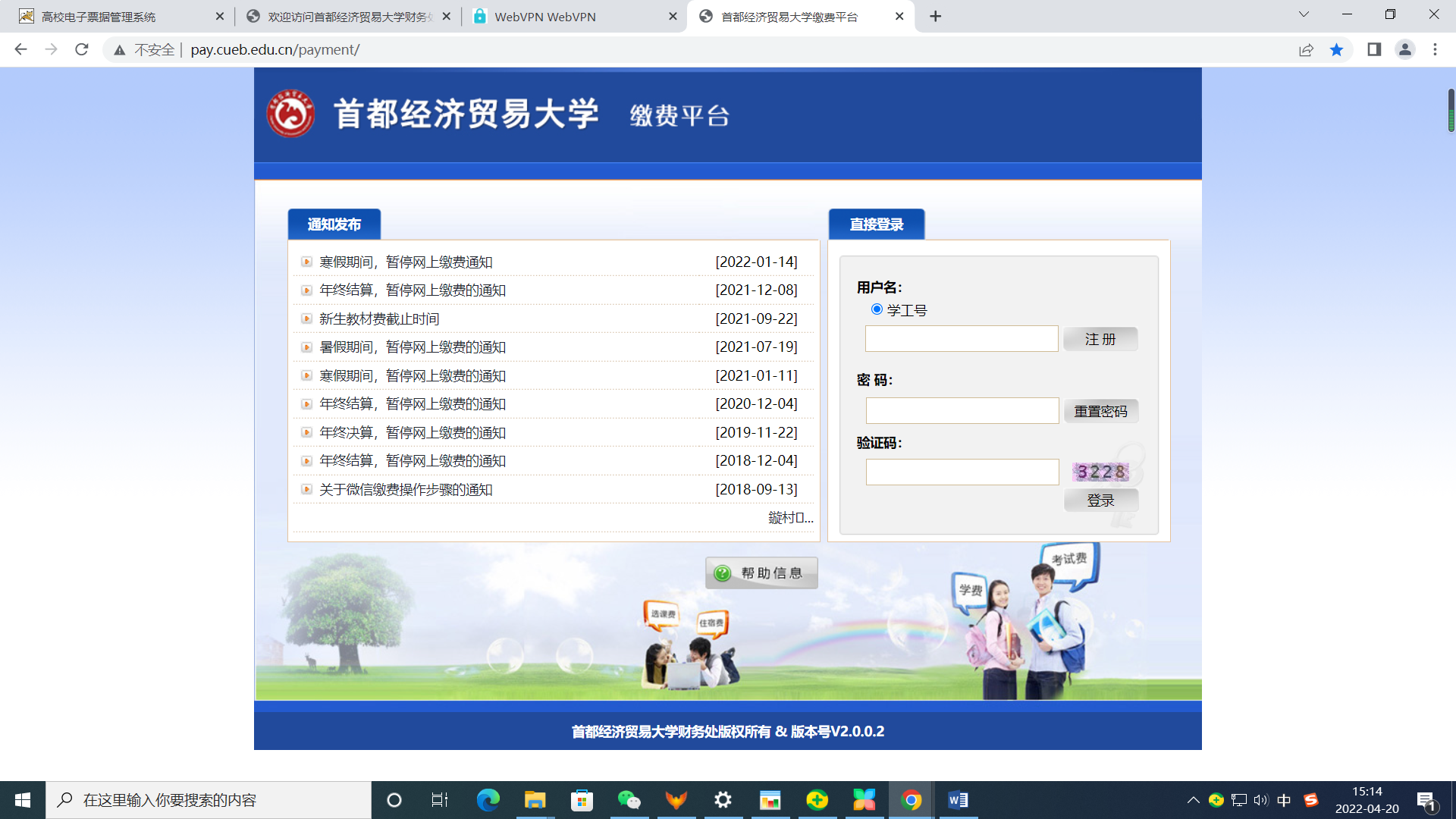Close the 高校电子票据管理系统 tab
This screenshot has width=1456, height=819.
click(220, 17)
